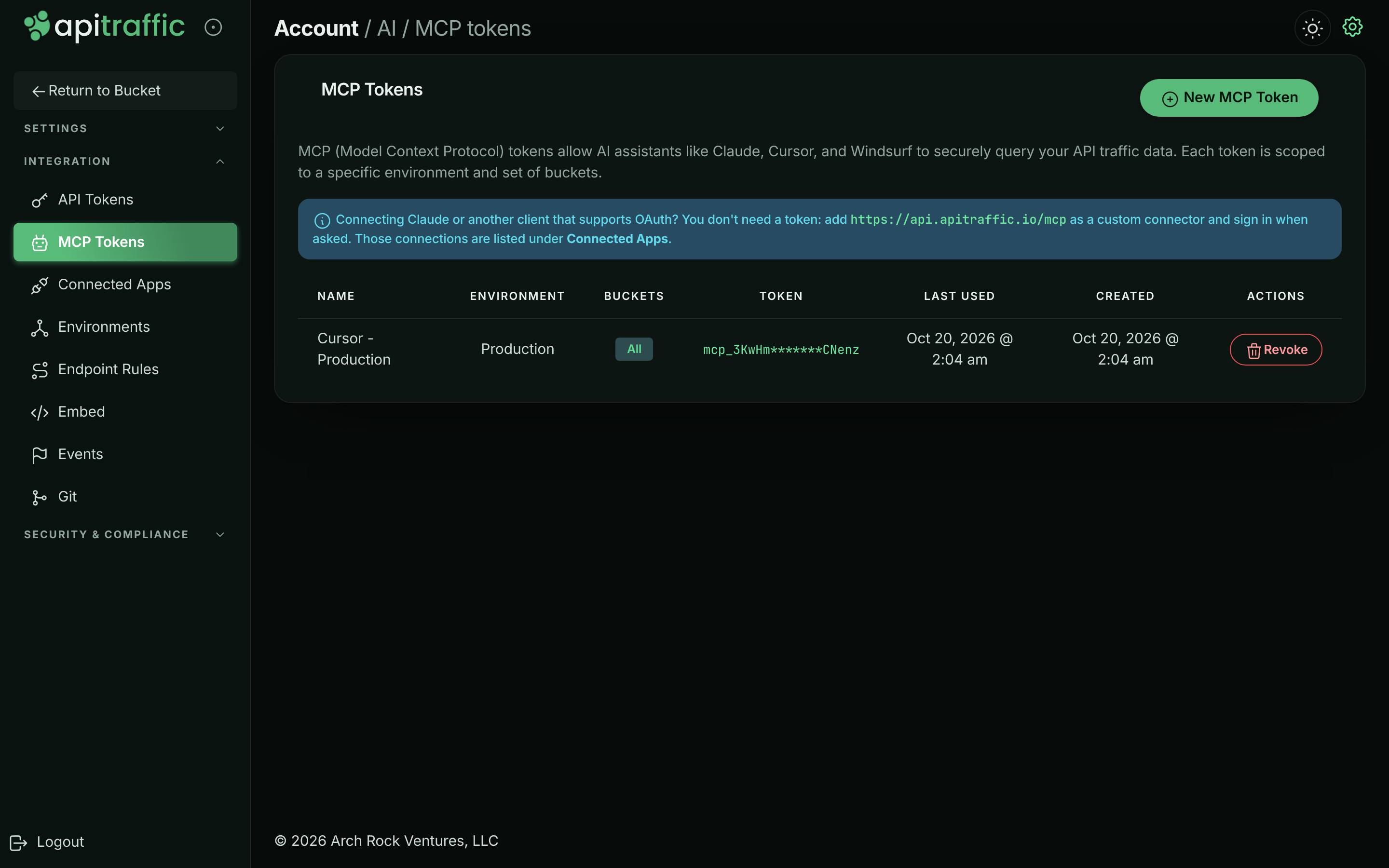This screenshot has width=1389, height=868.
Task: Click the SETTINGS section label
Action: (x=55, y=129)
